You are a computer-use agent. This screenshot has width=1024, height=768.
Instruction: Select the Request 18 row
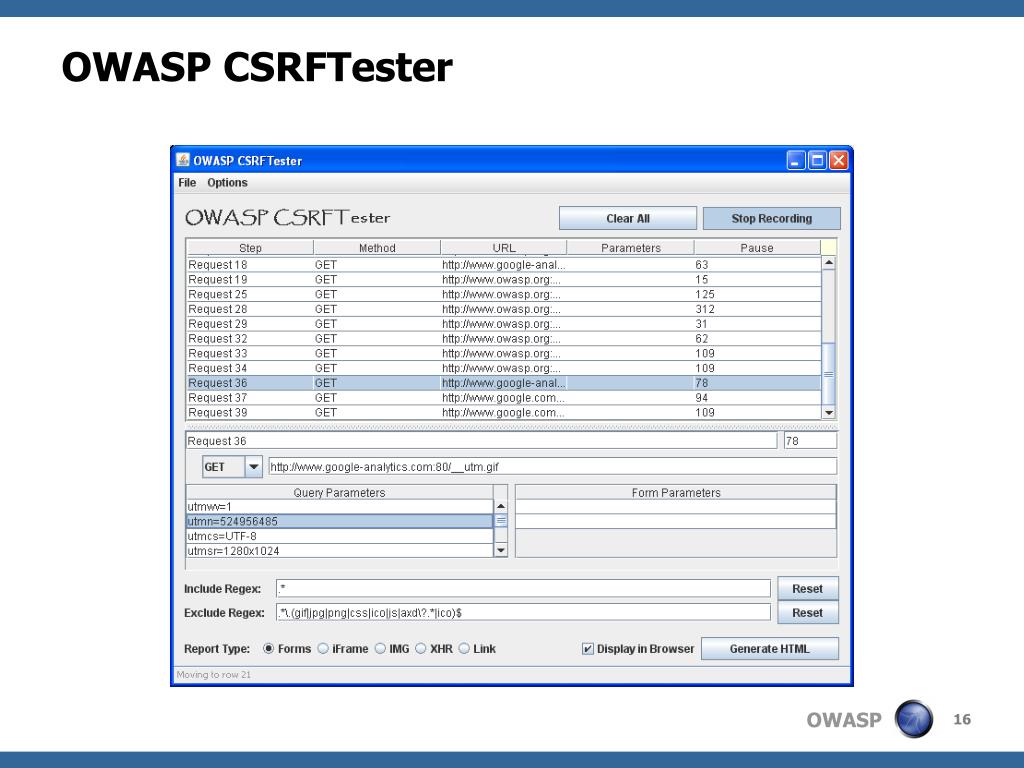click(x=504, y=264)
